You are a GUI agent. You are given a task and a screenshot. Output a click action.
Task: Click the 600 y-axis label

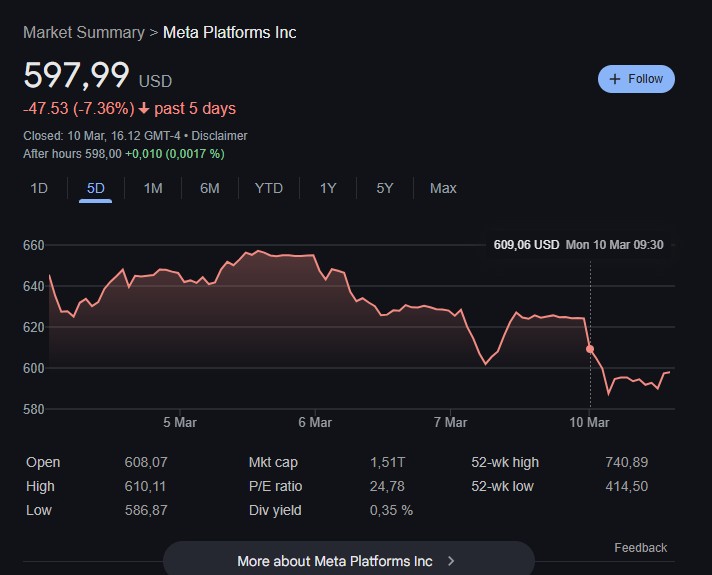[x=34, y=368]
